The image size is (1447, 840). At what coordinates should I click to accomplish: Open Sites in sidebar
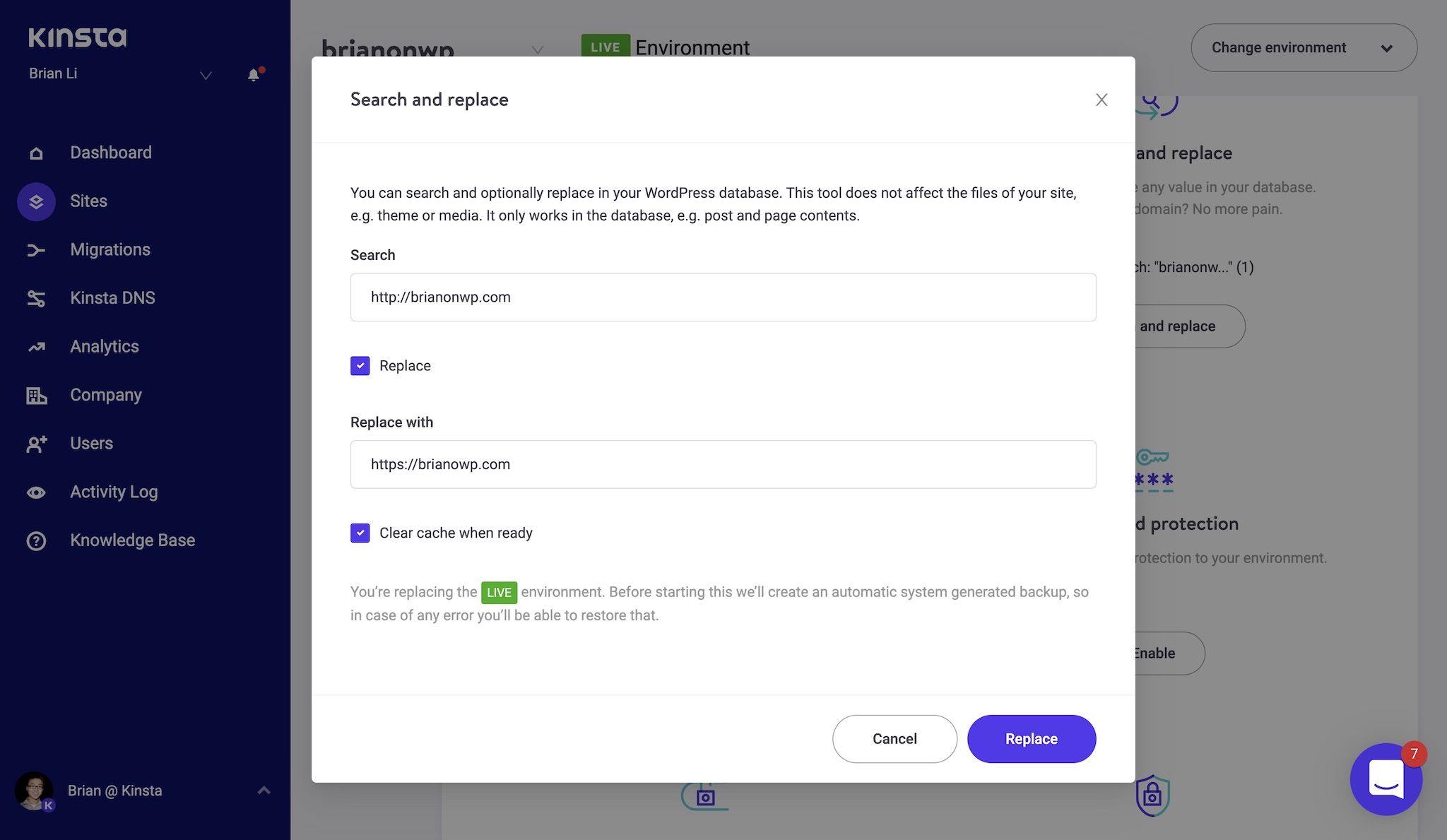click(x=89, y=201)
